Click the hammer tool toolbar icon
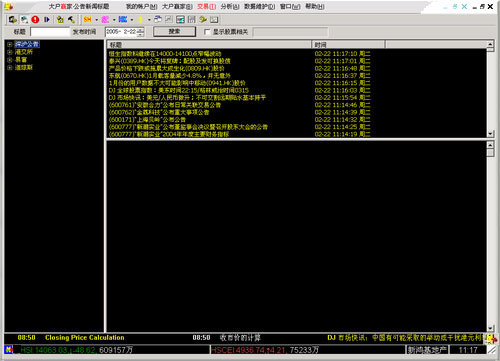This screenshot has height=361, width=500. click(x=71, y=20)
